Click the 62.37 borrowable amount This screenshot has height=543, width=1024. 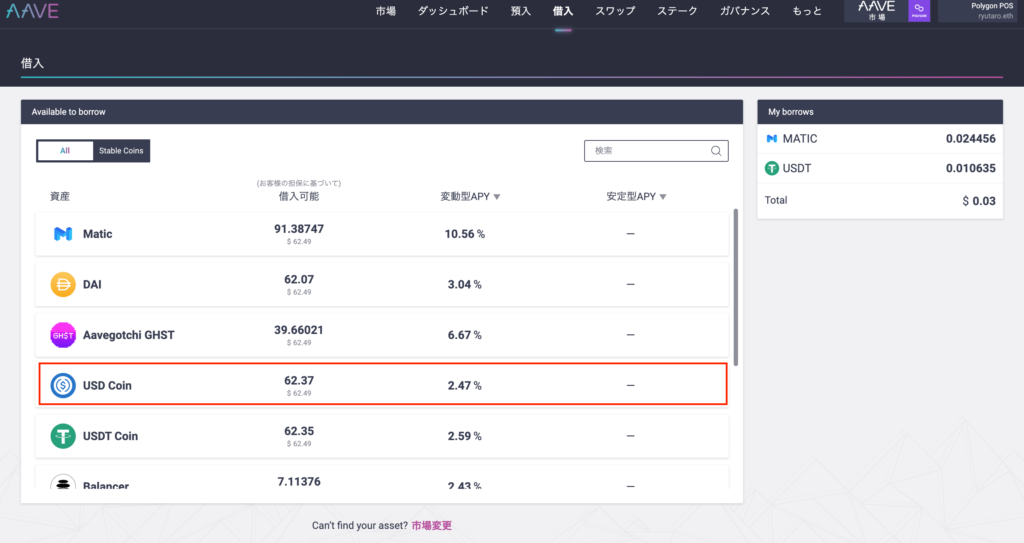[x=299, y=380]
